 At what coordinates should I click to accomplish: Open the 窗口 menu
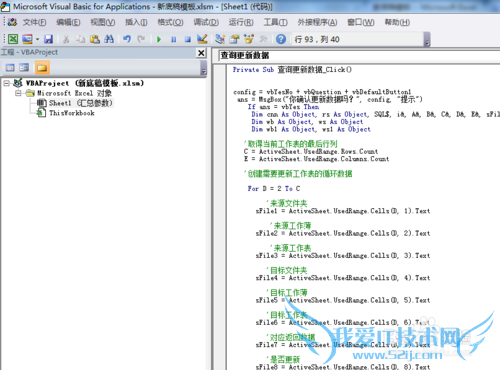coord(361,22)
